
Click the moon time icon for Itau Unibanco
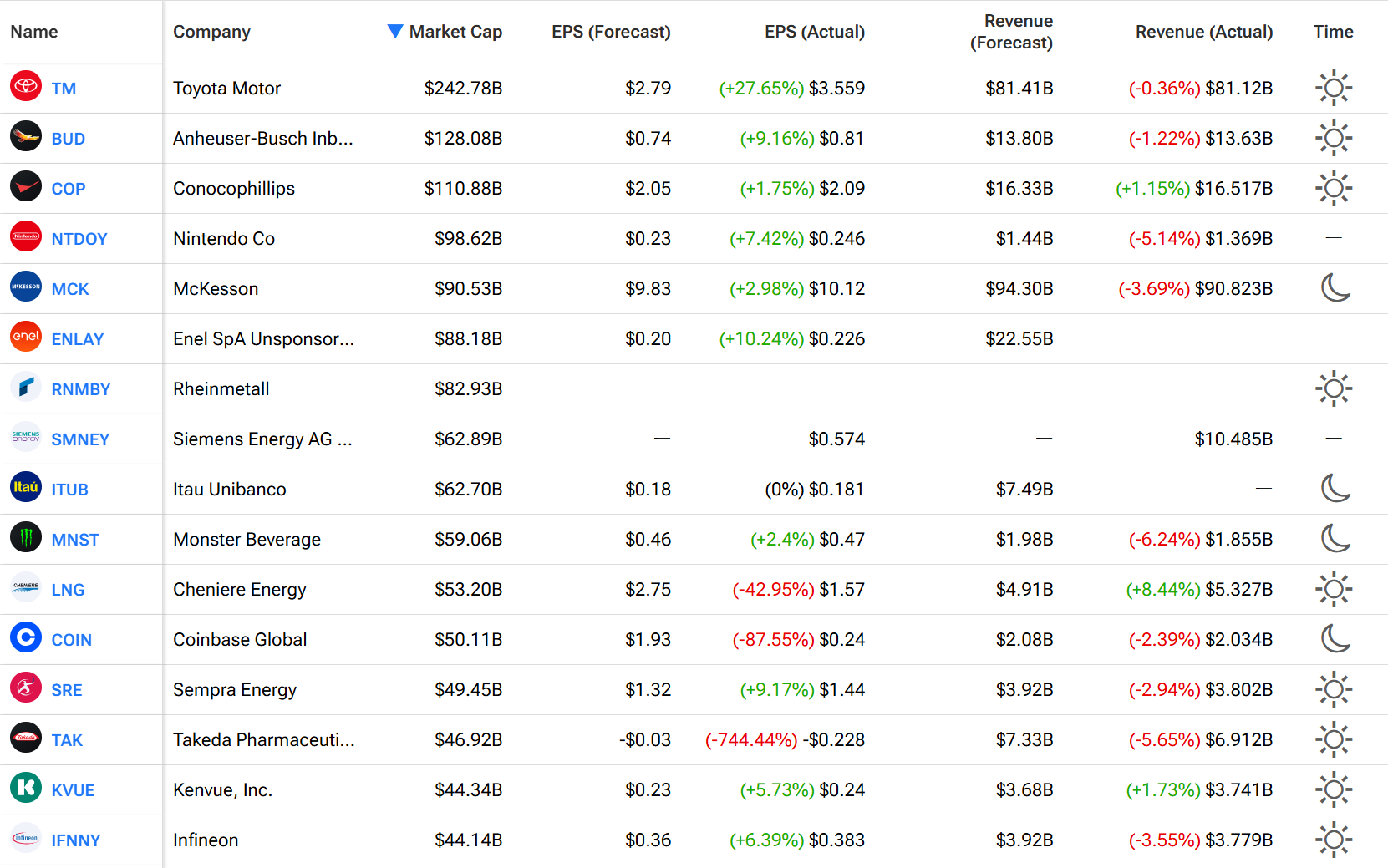tap(1335, 489)
